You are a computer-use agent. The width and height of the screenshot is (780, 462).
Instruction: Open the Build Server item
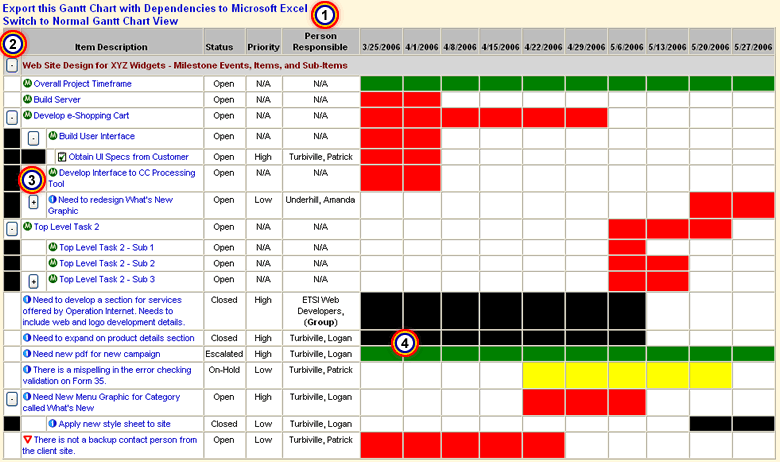coord(57,99)
